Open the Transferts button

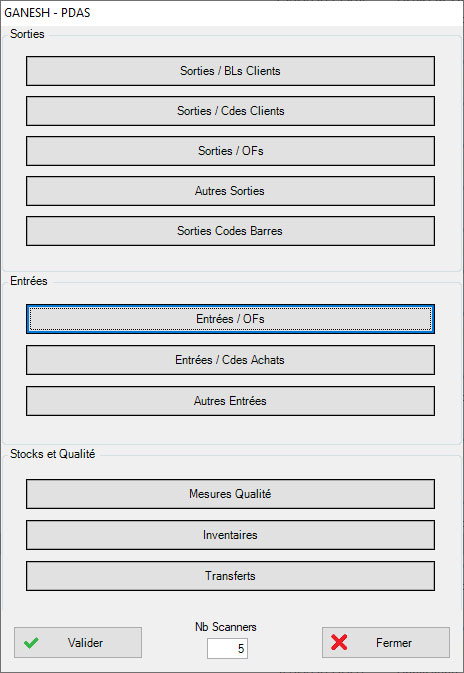coord(230,576)
